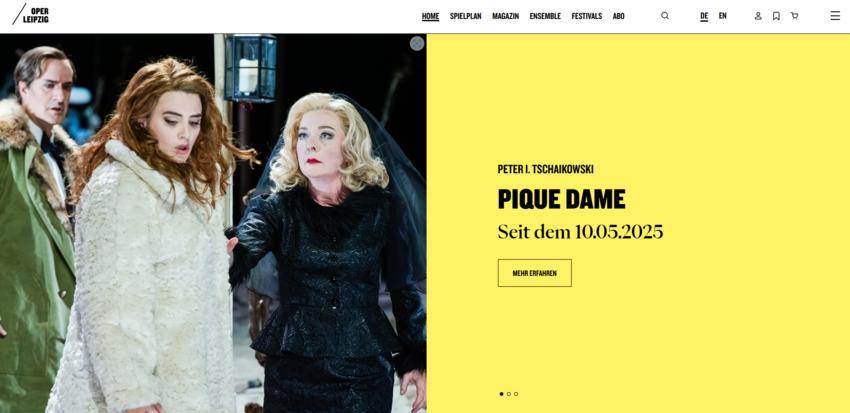Open the hamburger menu icon
The height and width of the screenshot is (413, 850).
click(835, 16)
